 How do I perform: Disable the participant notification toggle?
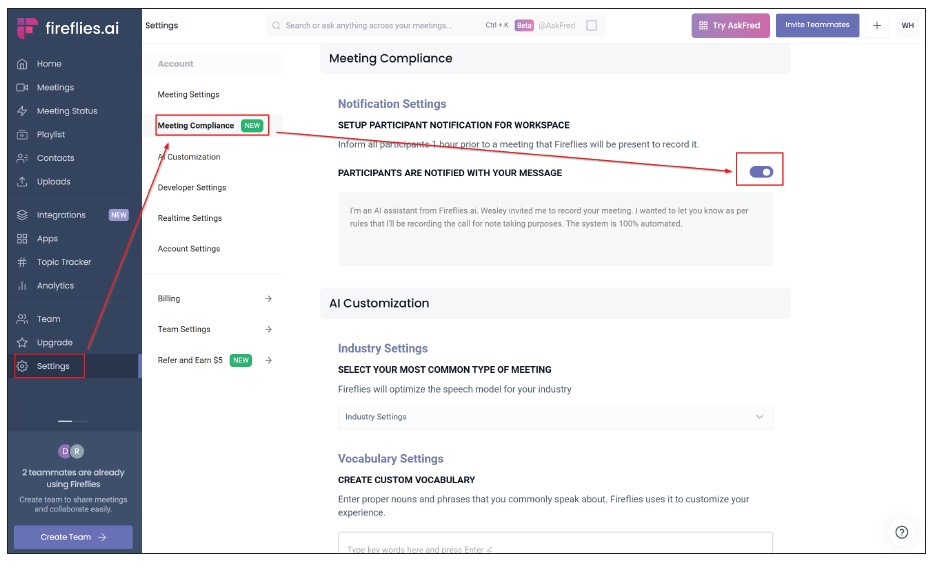pyautogui.click(x=761, y=172)
